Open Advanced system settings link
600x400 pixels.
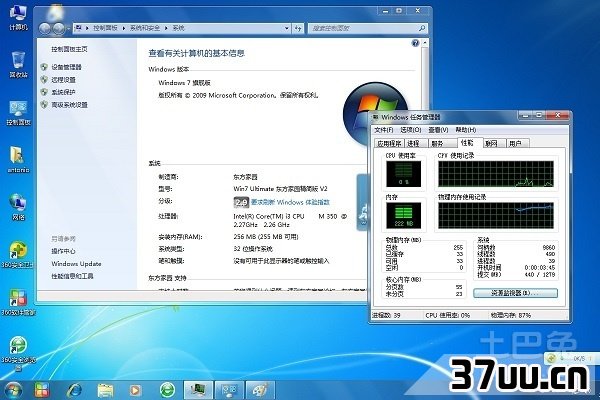pyautogui.click(x=69, y=104)
